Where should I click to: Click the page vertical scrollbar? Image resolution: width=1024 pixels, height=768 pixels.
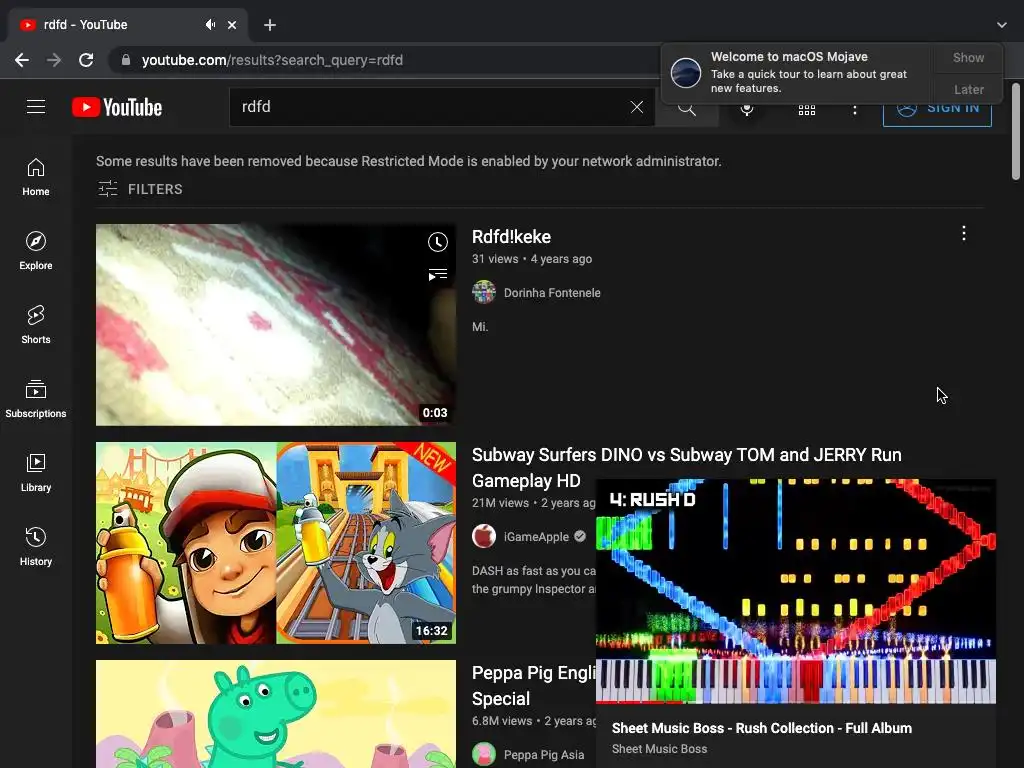(x=1016, y=131)
